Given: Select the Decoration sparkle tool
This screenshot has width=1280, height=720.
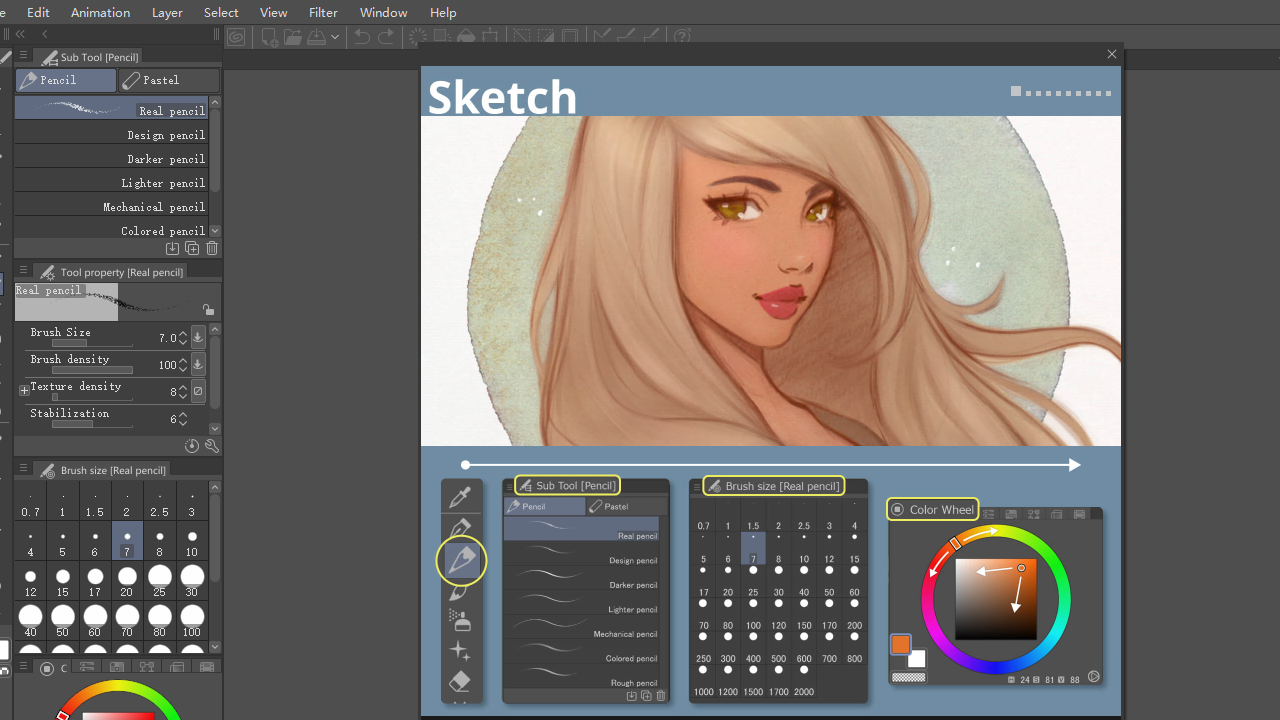Looking at the screenshot, I should tap(461, 650).
